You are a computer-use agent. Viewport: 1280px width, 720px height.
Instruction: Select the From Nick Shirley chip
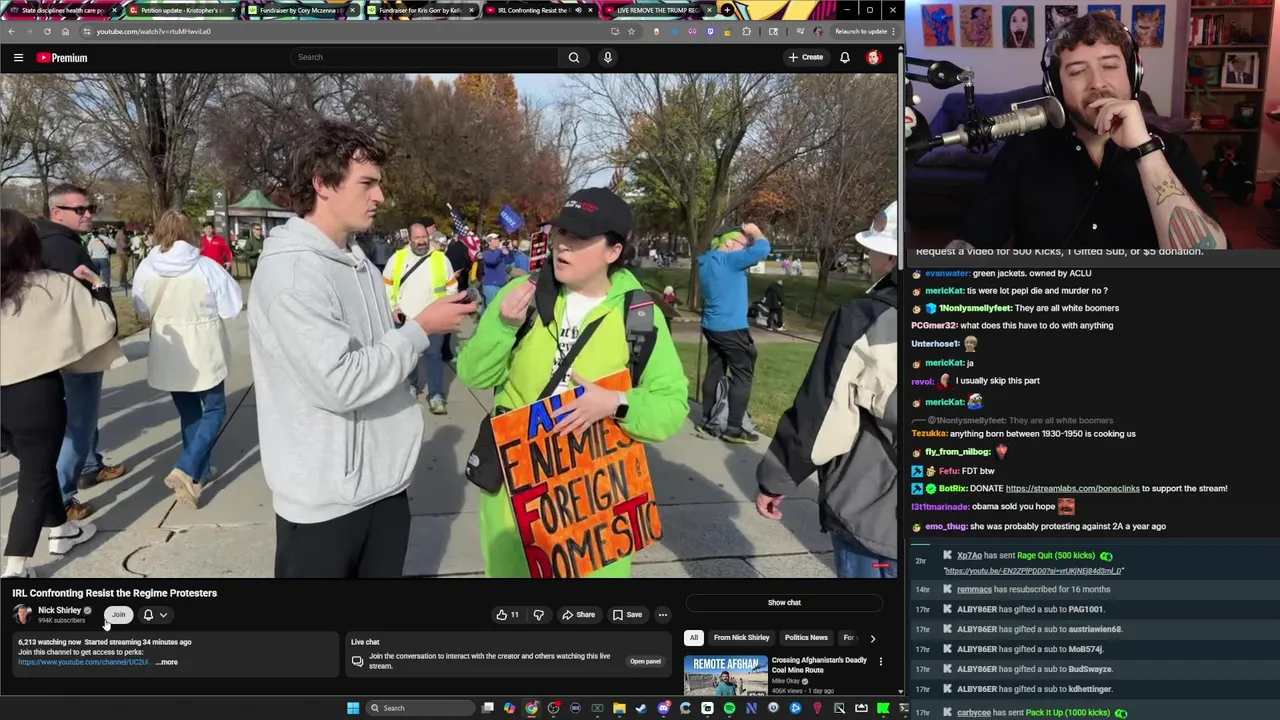(741, 637)
